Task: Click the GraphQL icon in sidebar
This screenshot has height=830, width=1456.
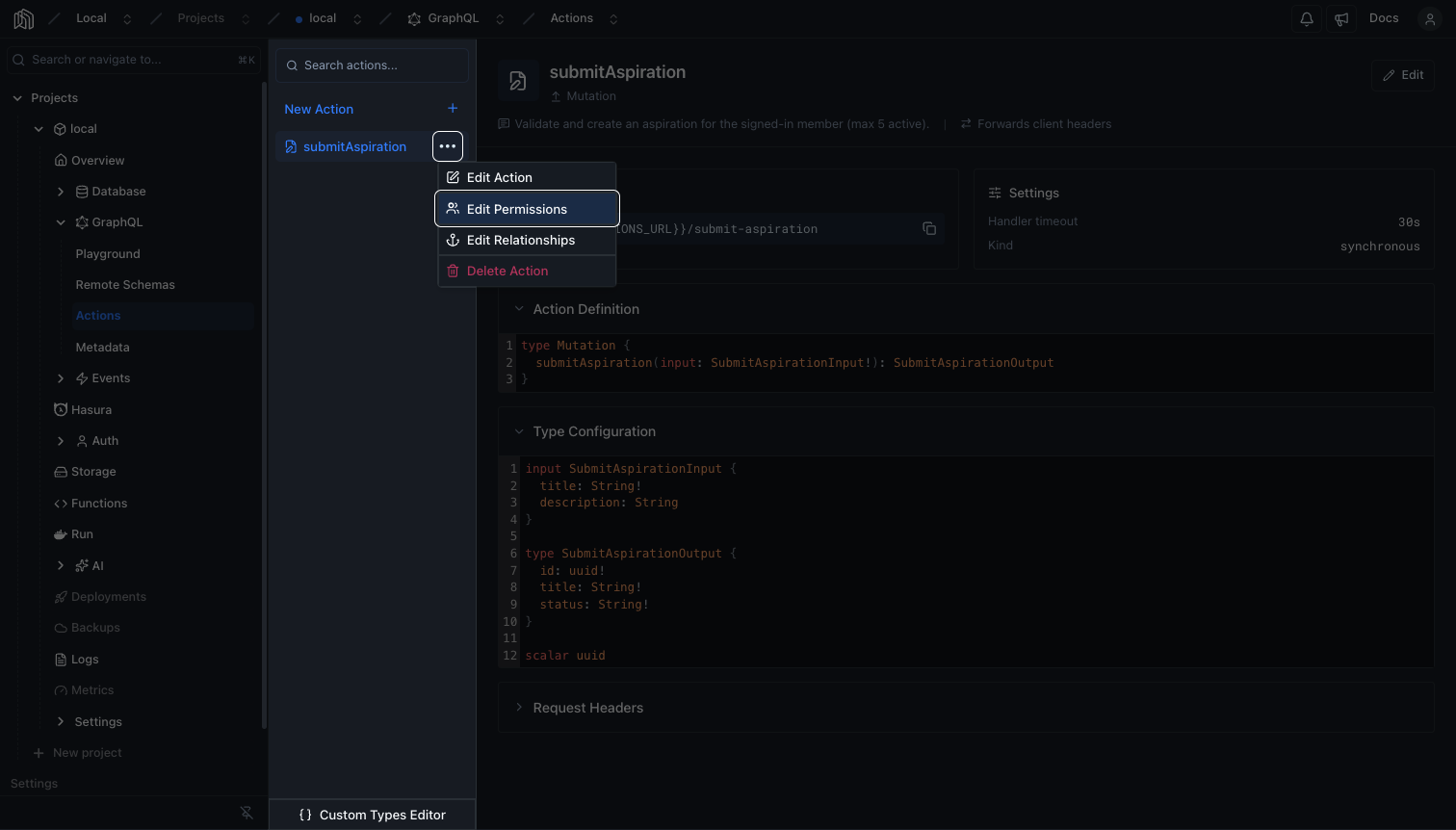Action: (82, 222)
